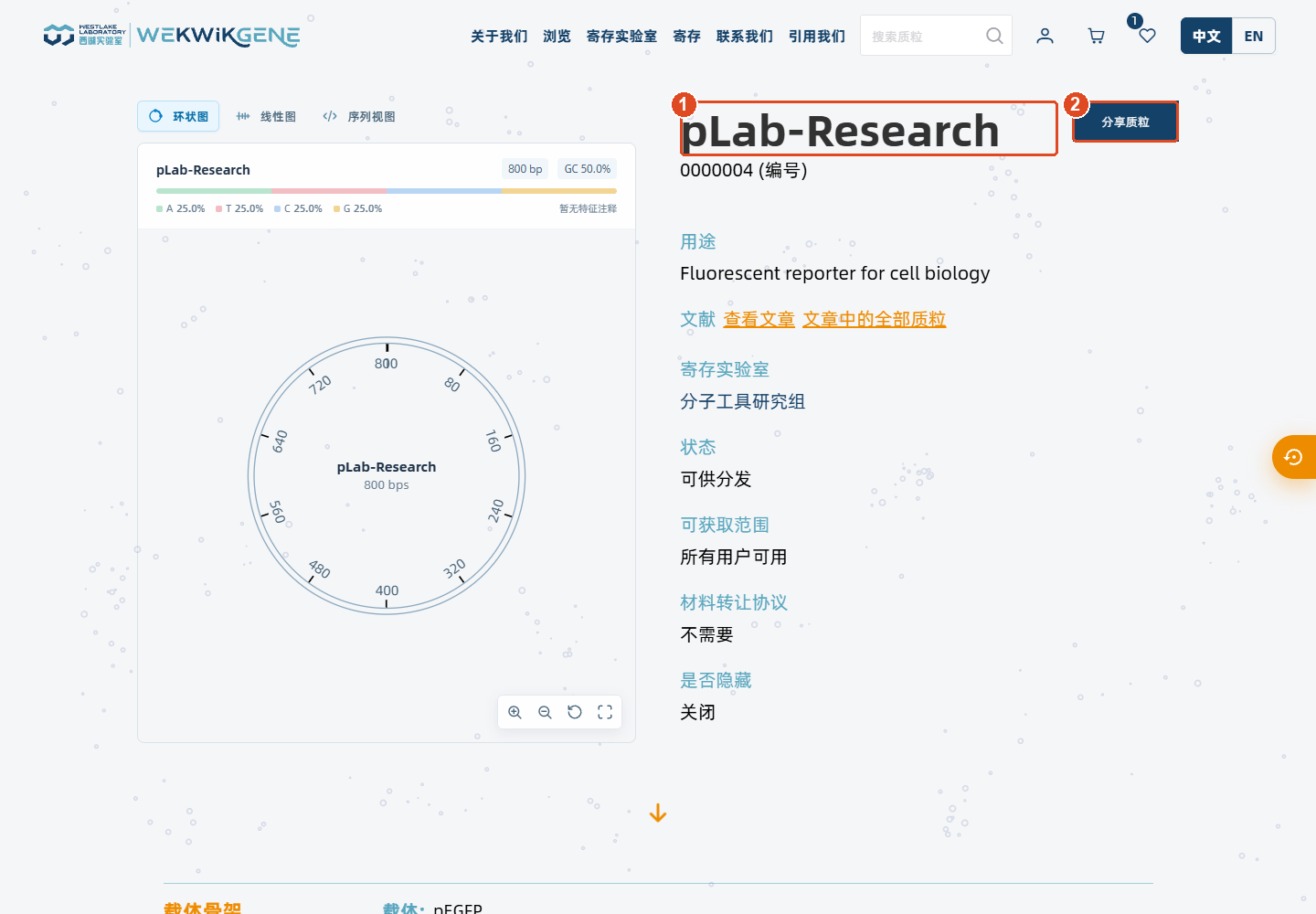Click the base composition color bar
This screenshot has height=914, width=1316.
coord(387,191)
